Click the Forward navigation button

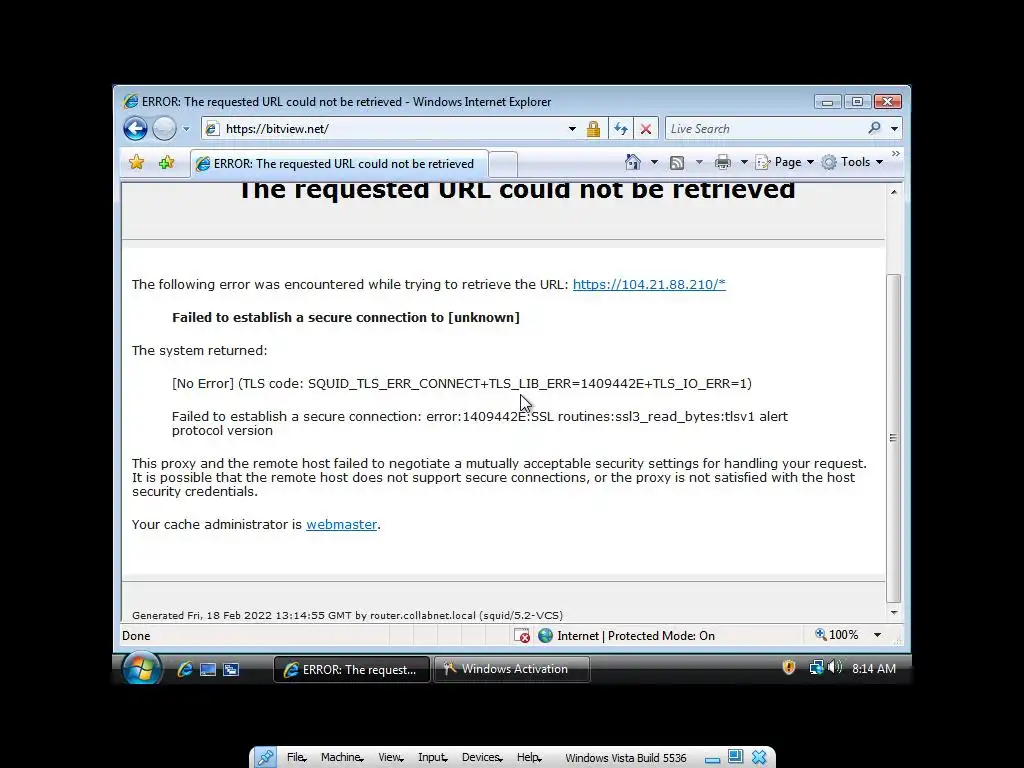pos(165,129)
